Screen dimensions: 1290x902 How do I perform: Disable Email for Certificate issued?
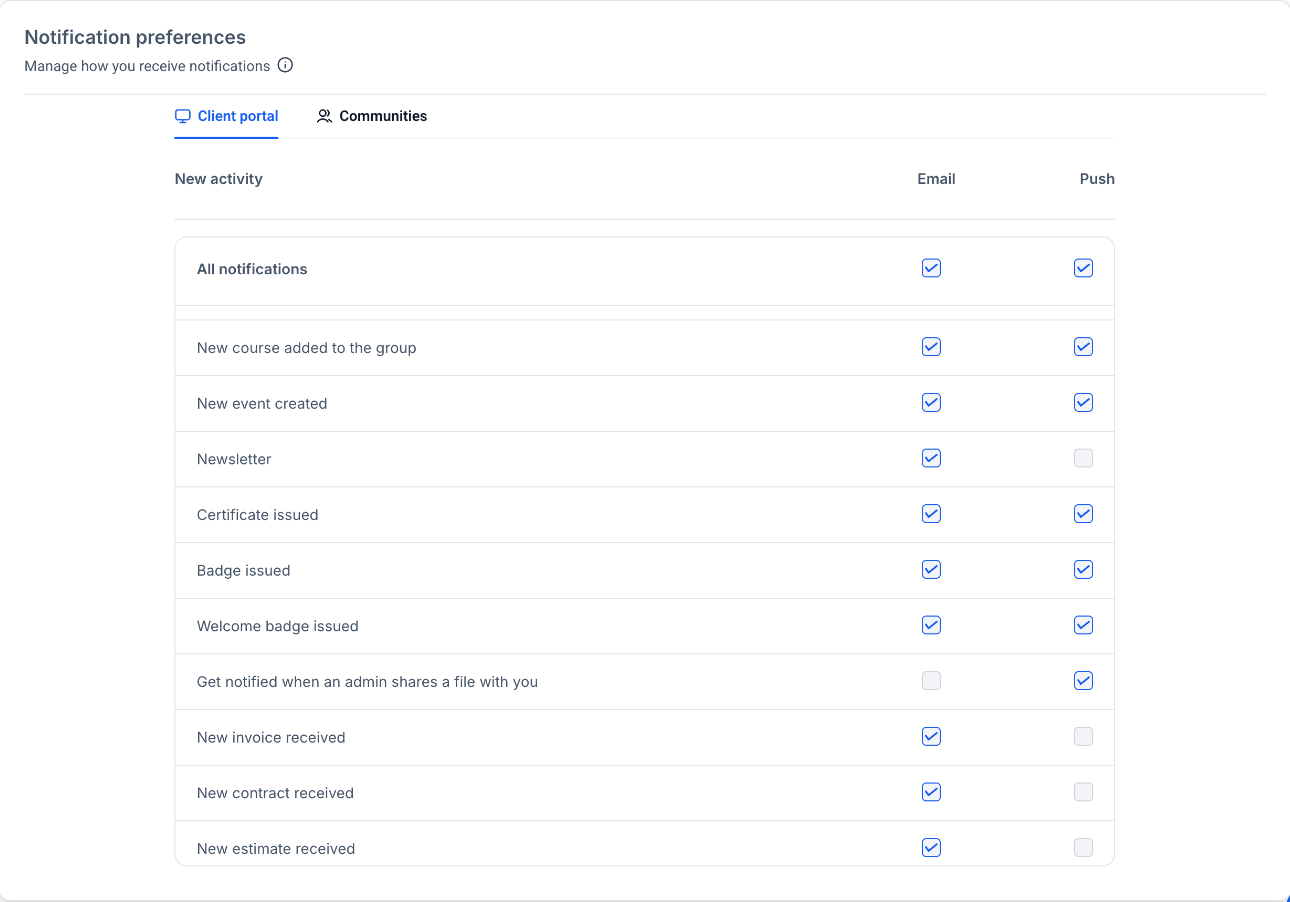pos(931,514)
